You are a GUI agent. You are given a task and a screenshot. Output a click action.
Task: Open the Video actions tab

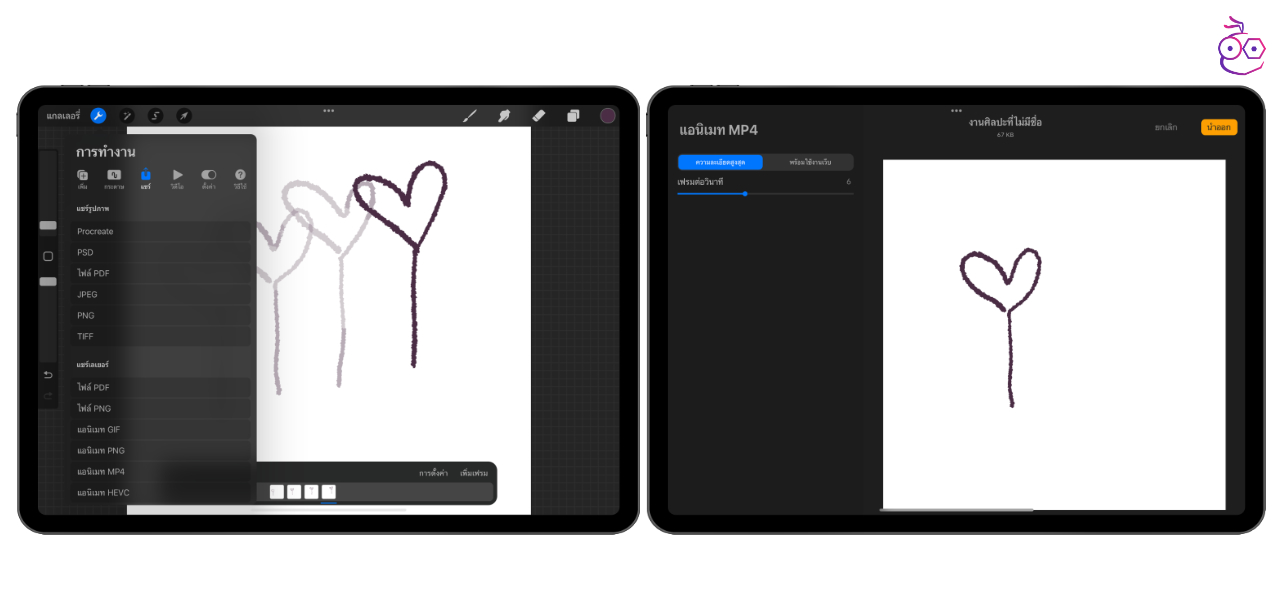coord(177,179)
